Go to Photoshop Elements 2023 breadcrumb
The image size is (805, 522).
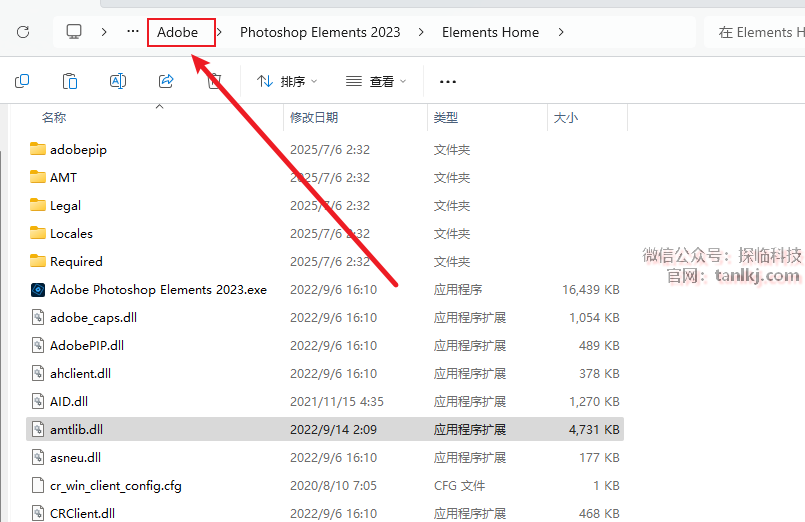[x=320, y=32]
